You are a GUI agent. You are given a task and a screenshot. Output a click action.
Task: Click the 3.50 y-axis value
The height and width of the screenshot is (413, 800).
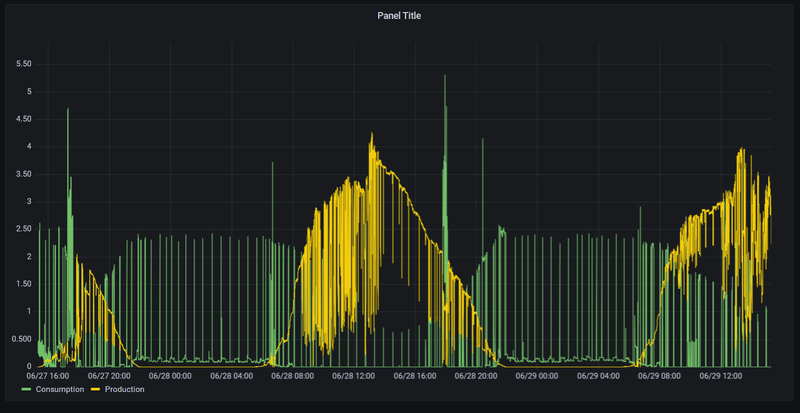coord(24,175)
